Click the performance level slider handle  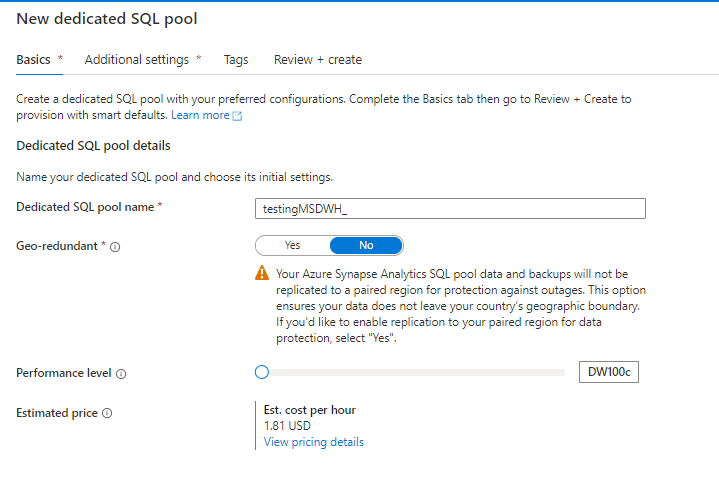[x=262, y=372]
